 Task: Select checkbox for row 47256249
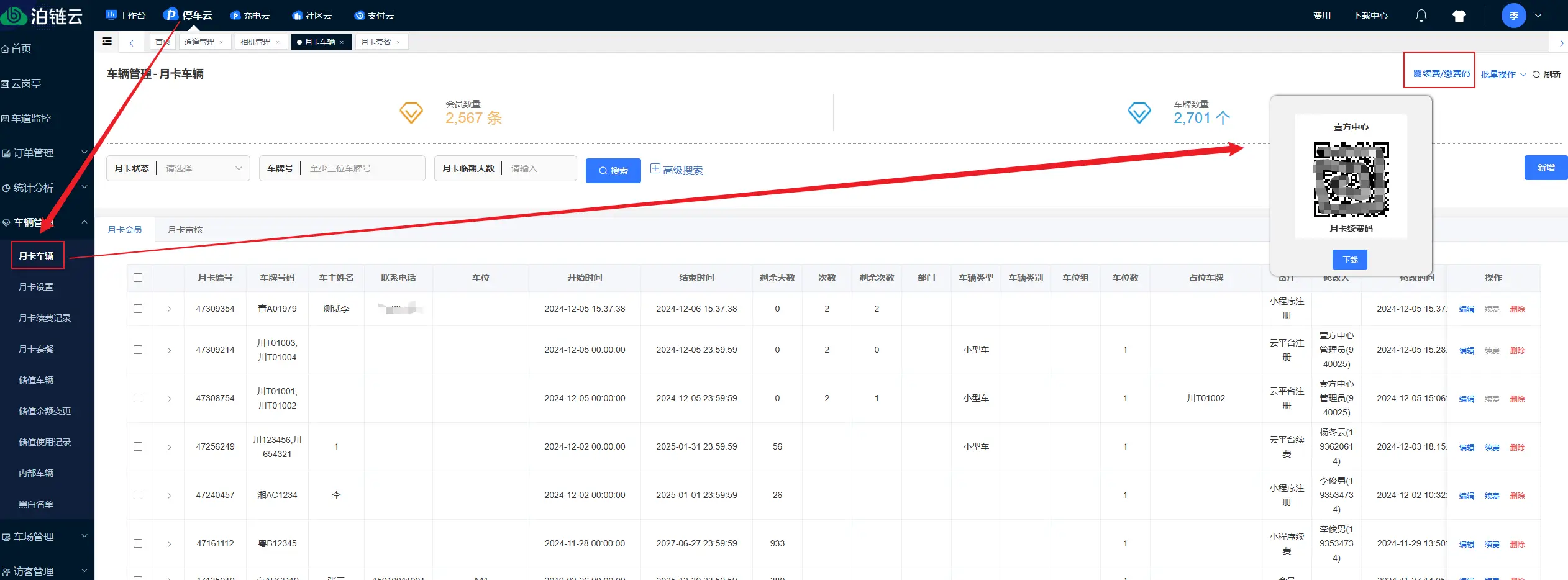138,446
